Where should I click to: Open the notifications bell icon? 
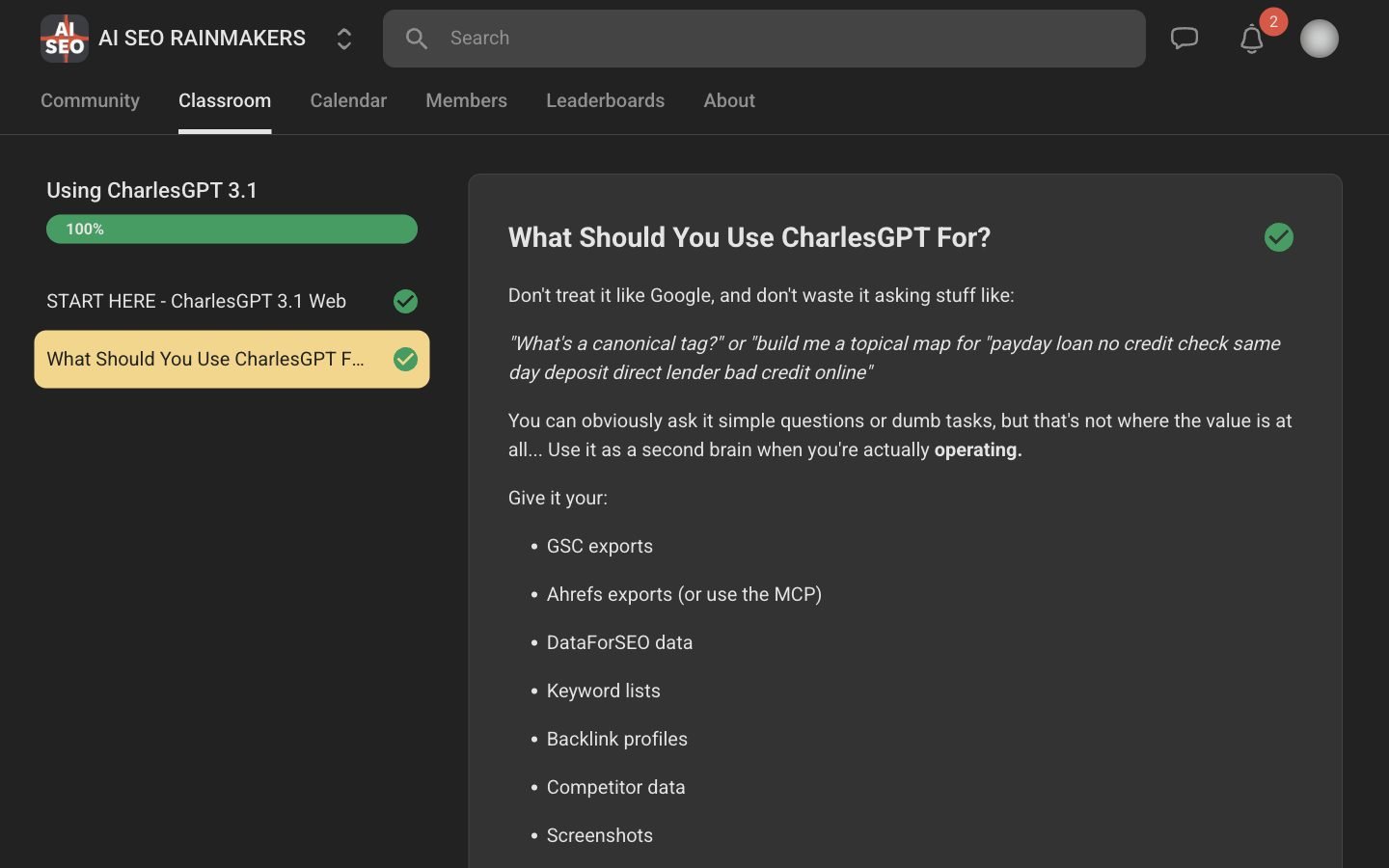[1252, 39]
